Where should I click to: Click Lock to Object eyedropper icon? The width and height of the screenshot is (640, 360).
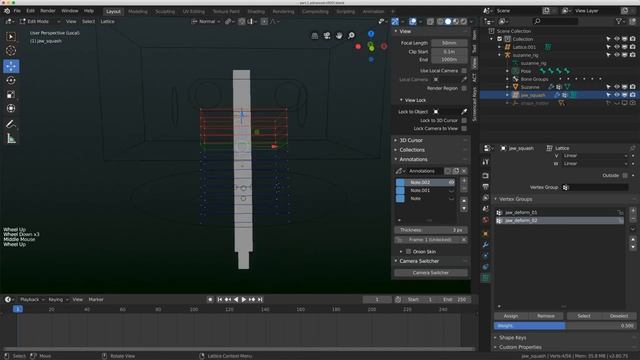click(464, 111)
